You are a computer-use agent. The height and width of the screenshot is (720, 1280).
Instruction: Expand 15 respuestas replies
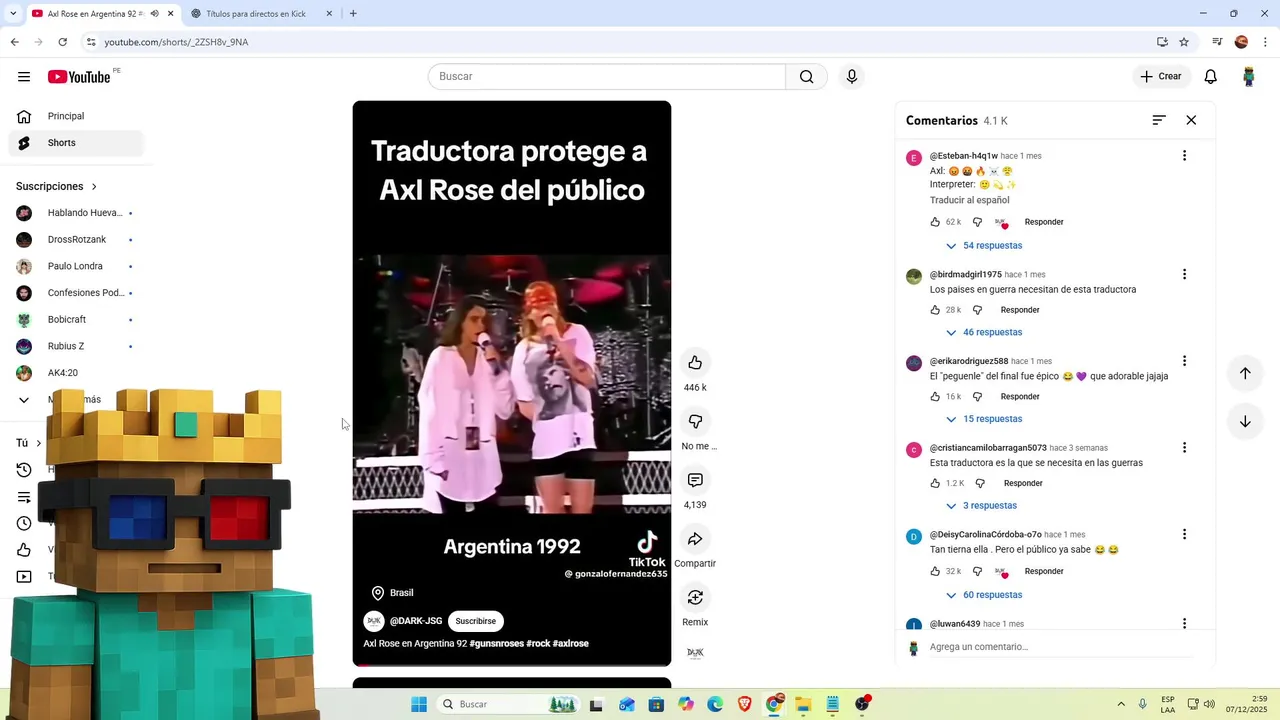coord(983,419)
